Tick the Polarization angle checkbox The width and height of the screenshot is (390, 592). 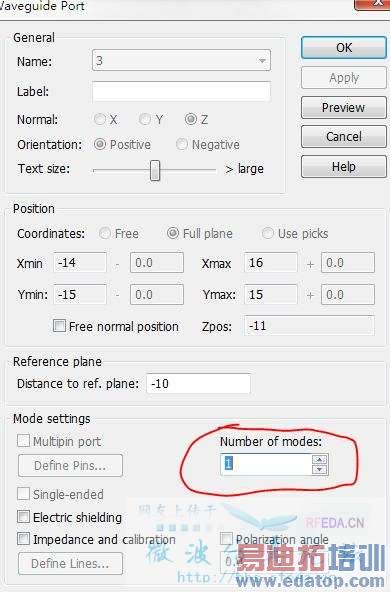[x=226, y=539]
